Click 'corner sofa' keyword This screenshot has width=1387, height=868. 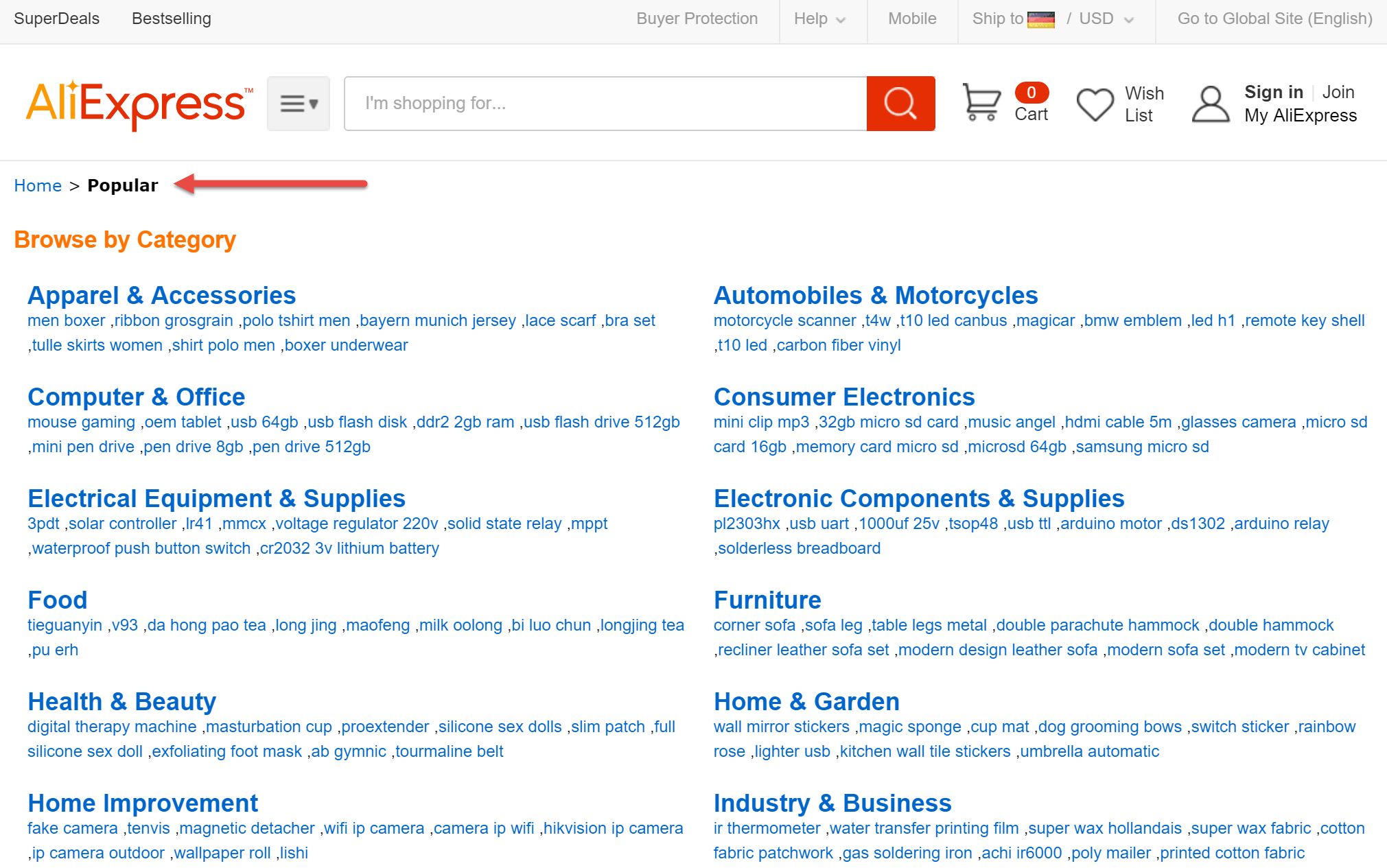coord(755,625)
